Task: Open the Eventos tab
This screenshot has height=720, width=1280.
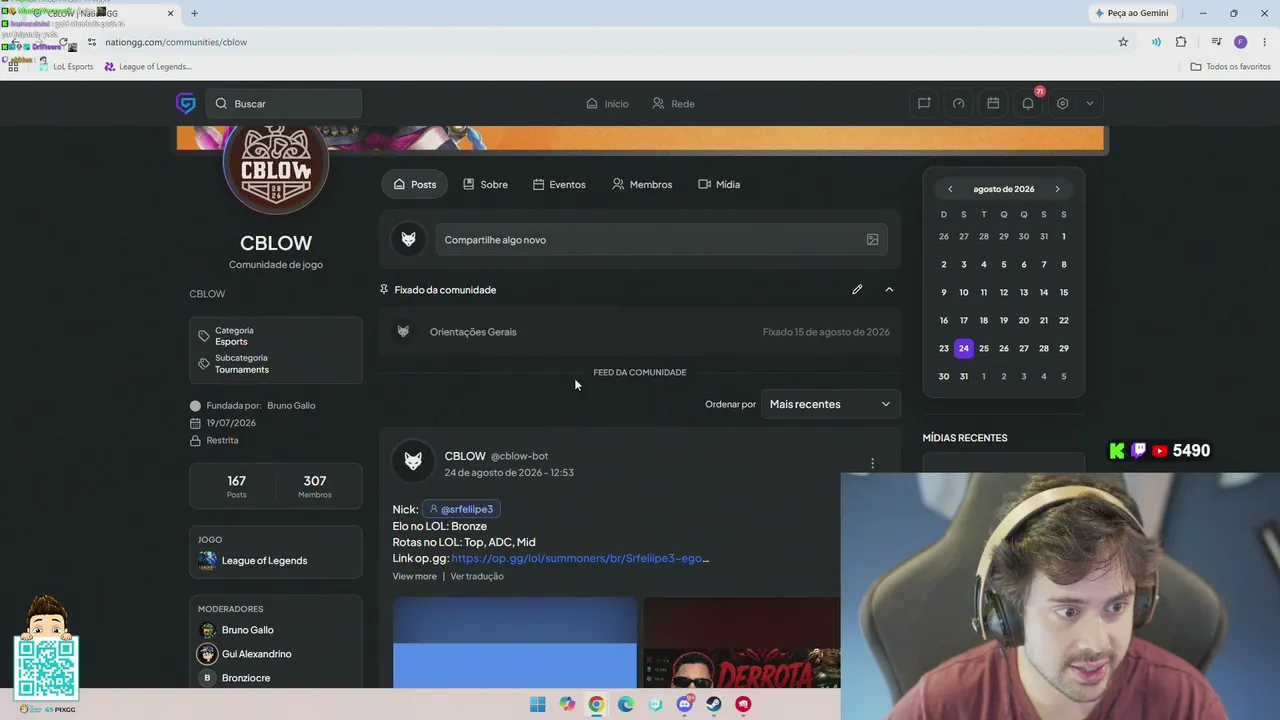Action: pos(559,184)
